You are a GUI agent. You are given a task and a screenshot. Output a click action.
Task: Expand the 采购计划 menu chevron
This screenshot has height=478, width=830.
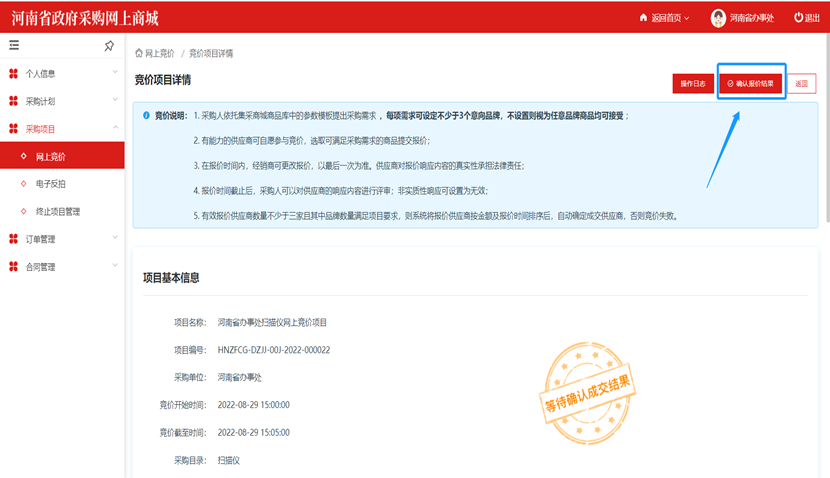pos(115,100)
